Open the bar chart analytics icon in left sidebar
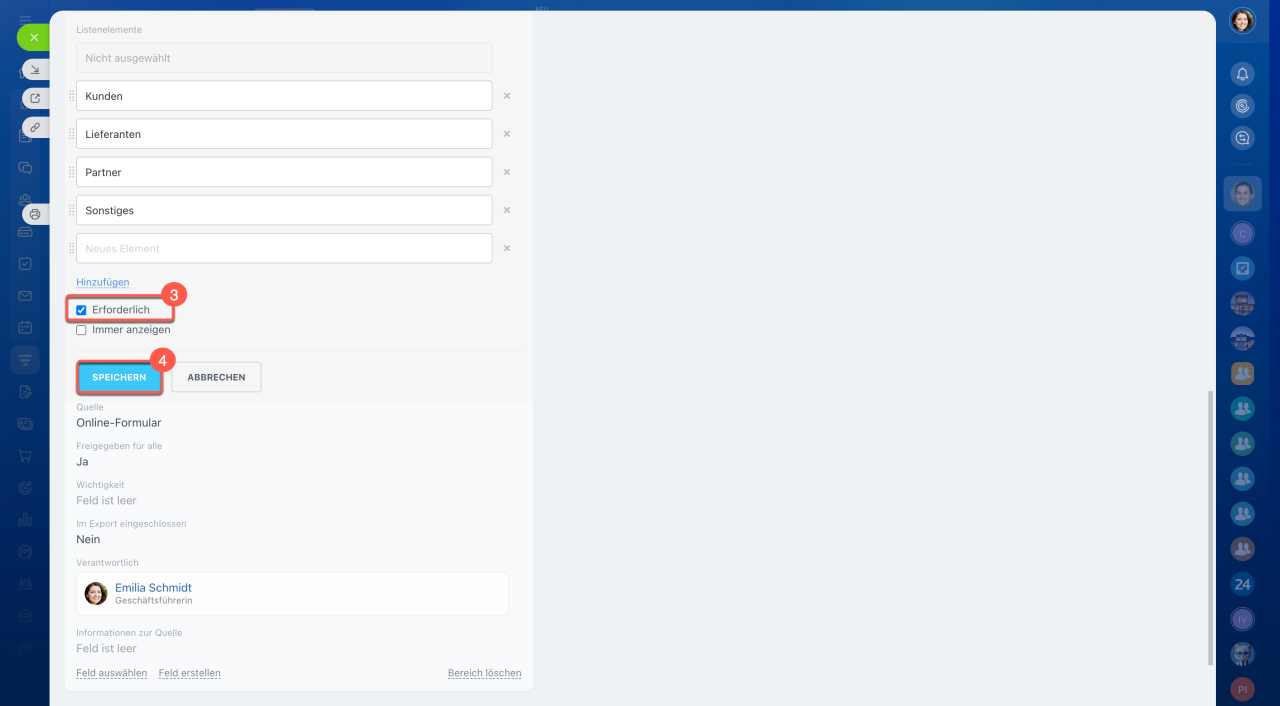 pos(25,520)
